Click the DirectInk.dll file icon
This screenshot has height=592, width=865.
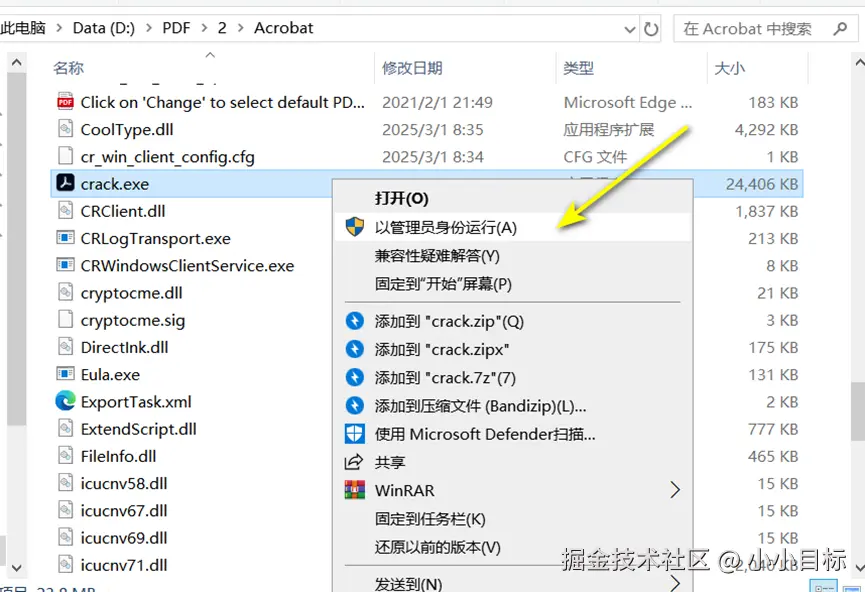point(65,346)
